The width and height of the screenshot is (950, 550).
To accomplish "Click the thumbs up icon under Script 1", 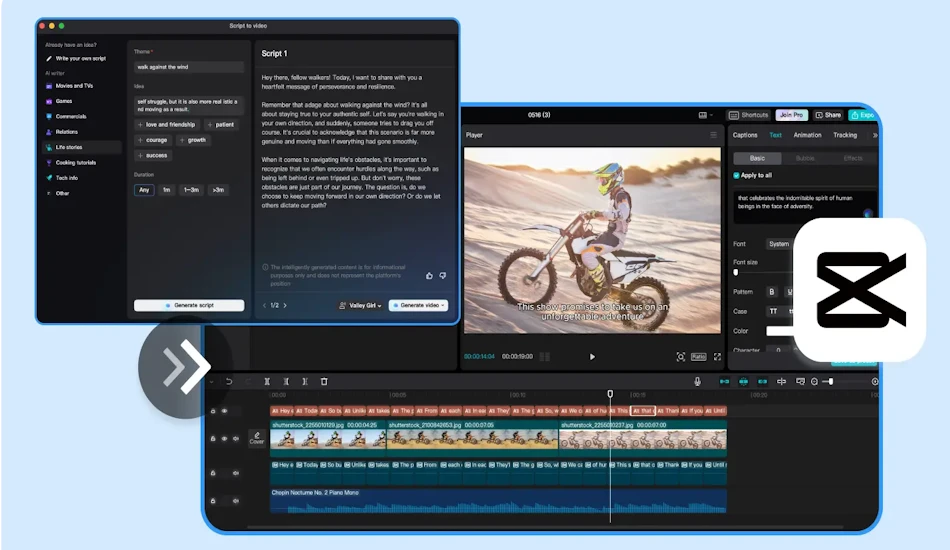I will (430, 276).
